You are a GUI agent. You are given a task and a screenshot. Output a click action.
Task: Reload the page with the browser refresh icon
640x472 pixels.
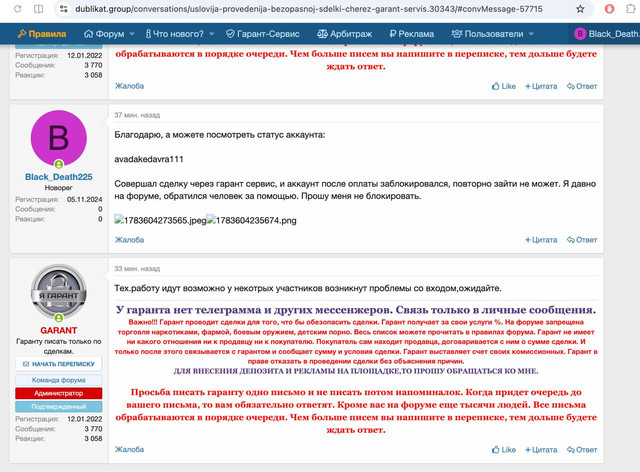[x=17, y=9]
